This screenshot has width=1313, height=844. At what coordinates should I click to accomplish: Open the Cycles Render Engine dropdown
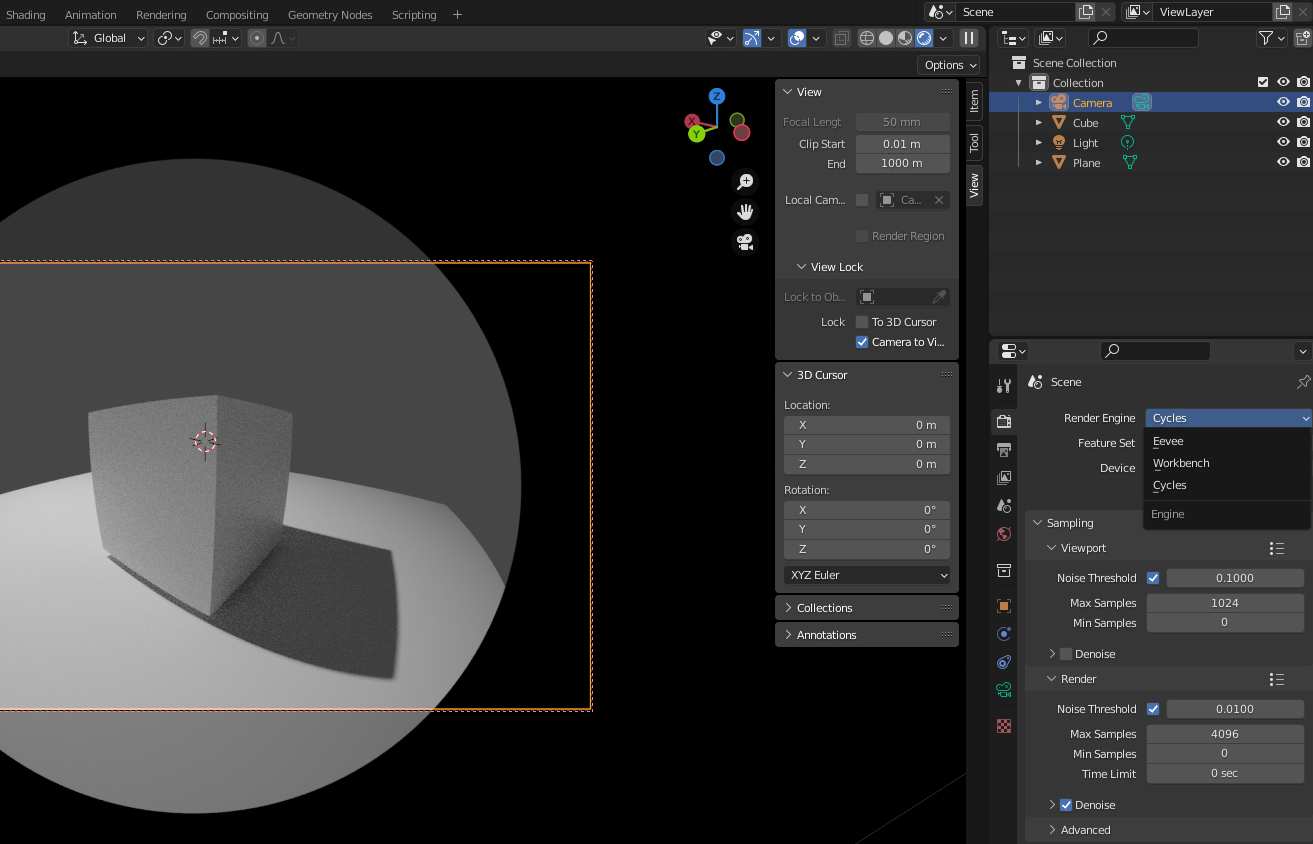(1228, 418)
